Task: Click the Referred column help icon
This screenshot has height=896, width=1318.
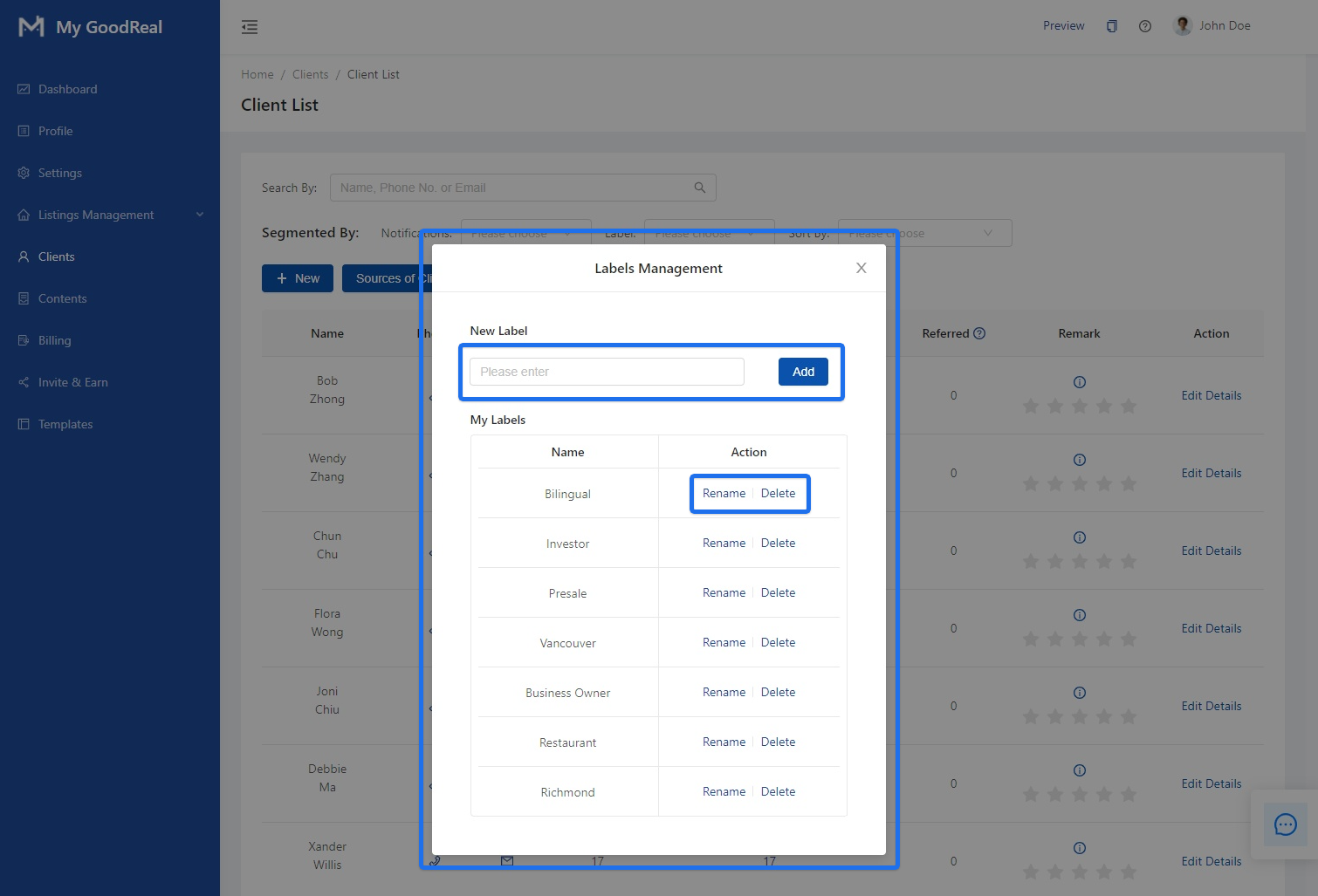Action: [979, 333]
